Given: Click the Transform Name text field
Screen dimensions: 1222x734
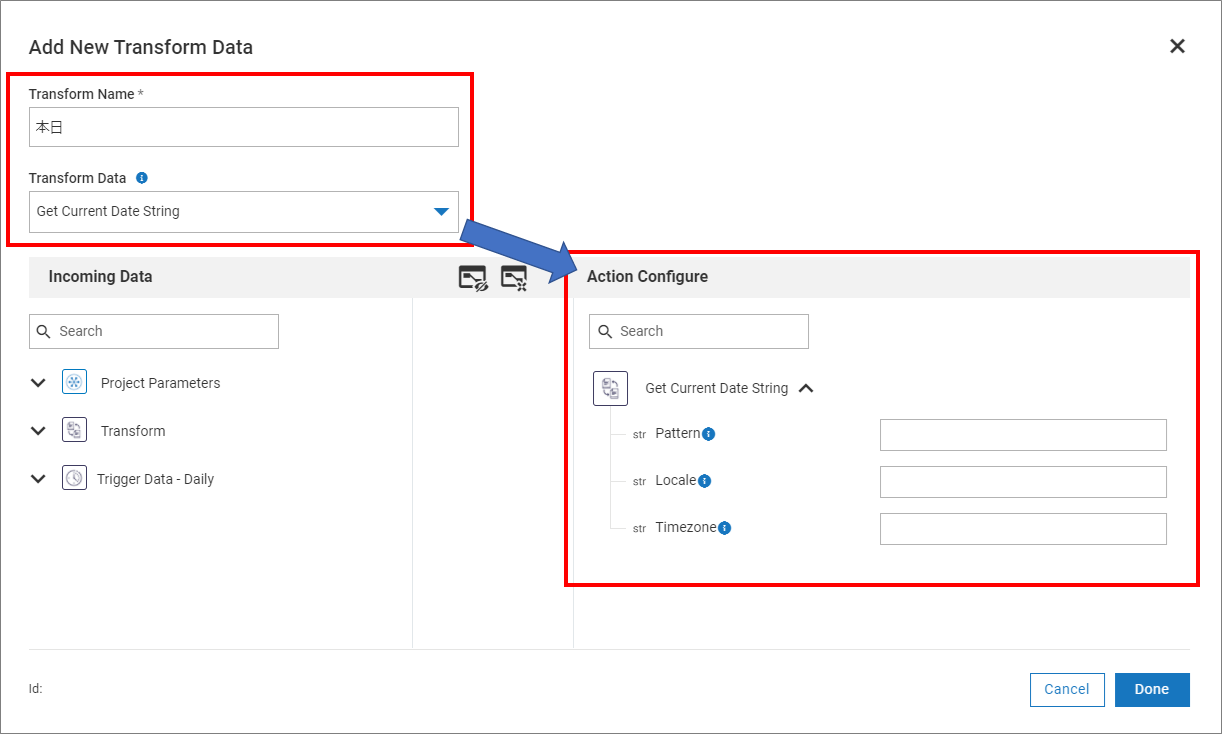Looking at the screenshot, I should click(x=243, y=128).
